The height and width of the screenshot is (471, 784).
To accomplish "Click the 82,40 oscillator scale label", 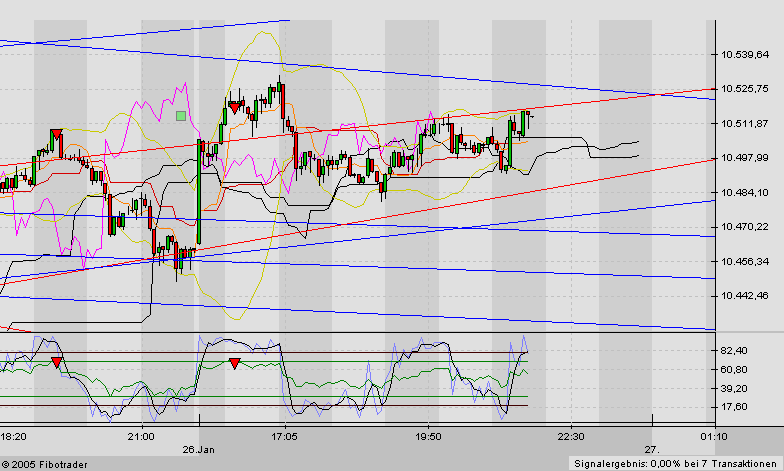I will [735, 351].
